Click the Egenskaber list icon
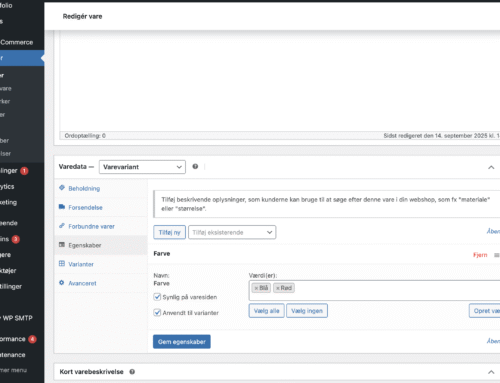 click(x=62, y=245)
